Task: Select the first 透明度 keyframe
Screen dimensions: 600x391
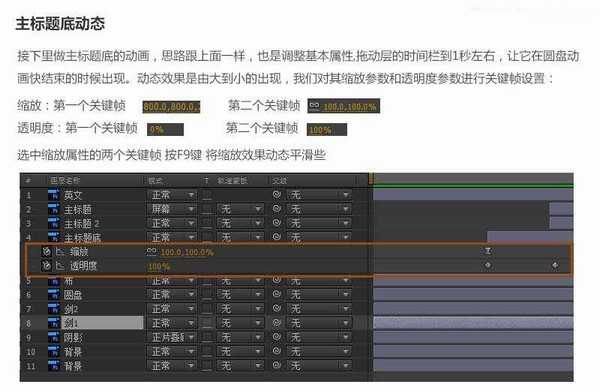Action: [x=488, y=265]
